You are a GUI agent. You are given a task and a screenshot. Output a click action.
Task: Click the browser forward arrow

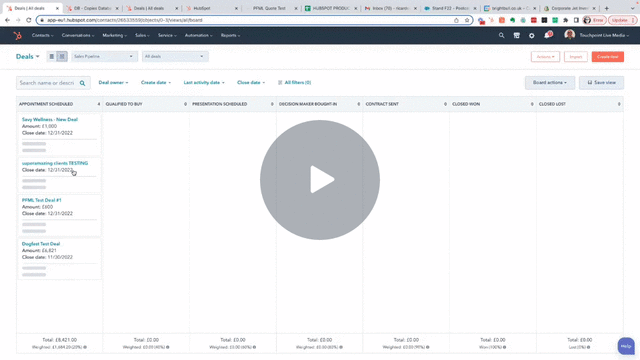[x=18, y=20]
